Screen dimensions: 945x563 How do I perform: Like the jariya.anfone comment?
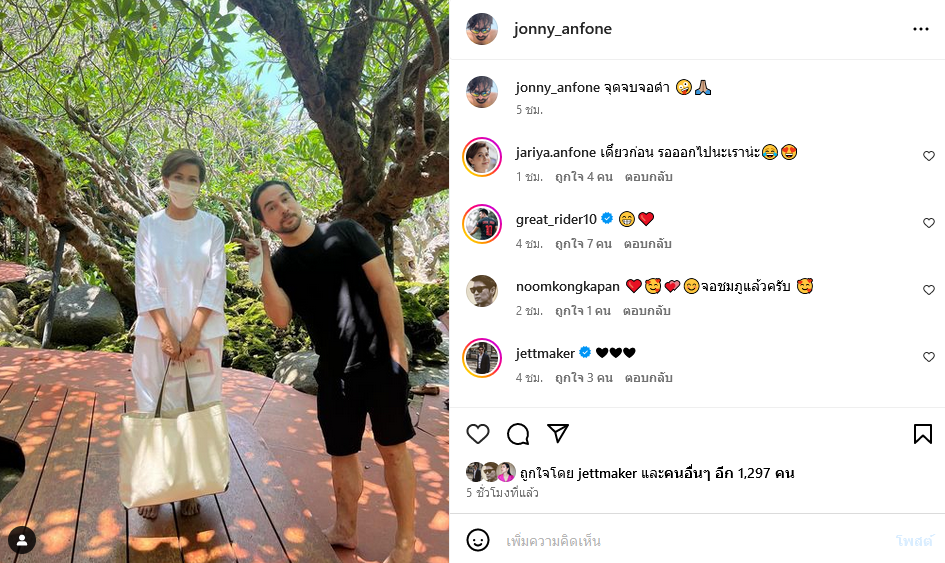(929, 156)
